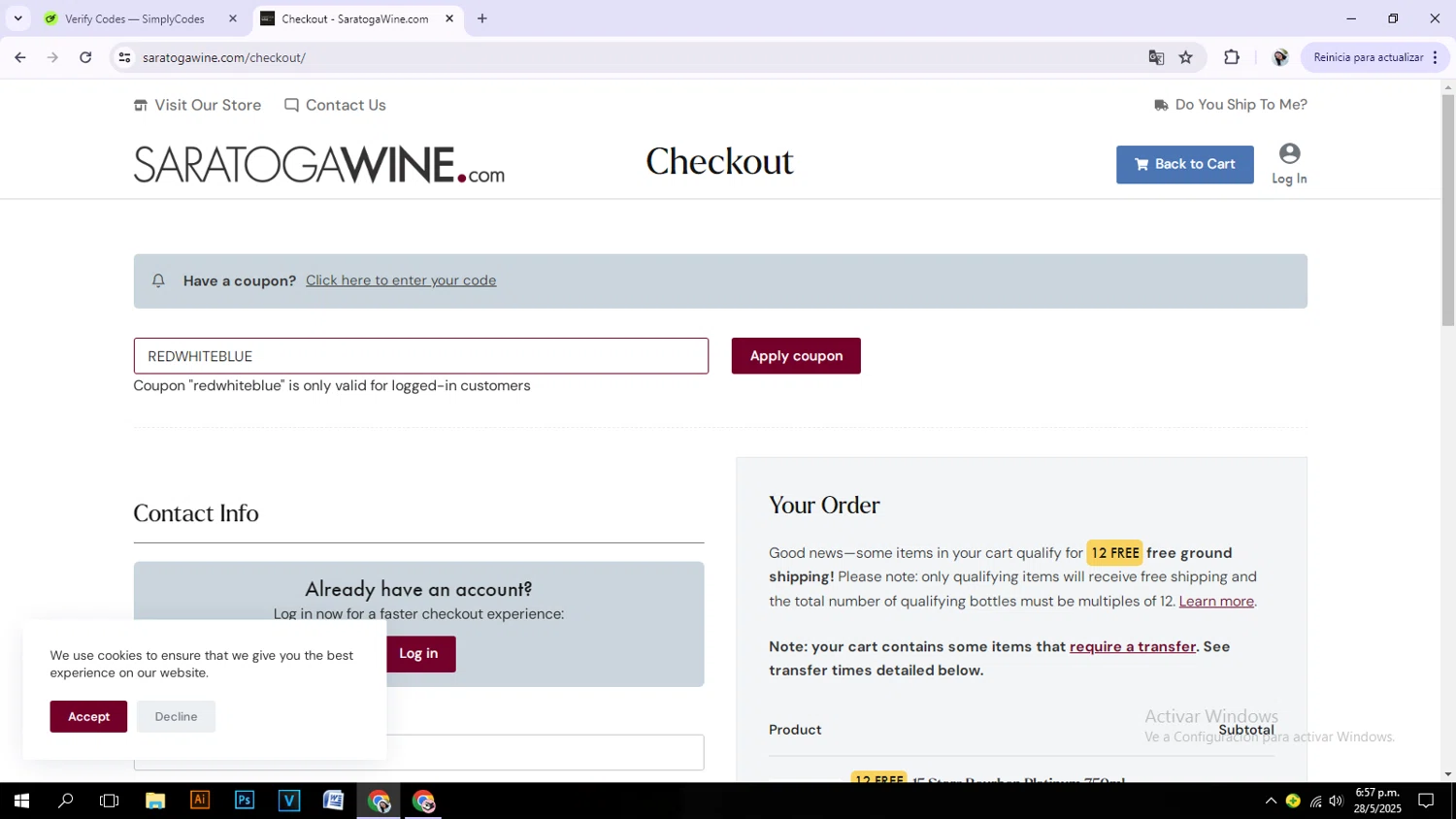Open the tab search dropdown arrow

[17, 18]
